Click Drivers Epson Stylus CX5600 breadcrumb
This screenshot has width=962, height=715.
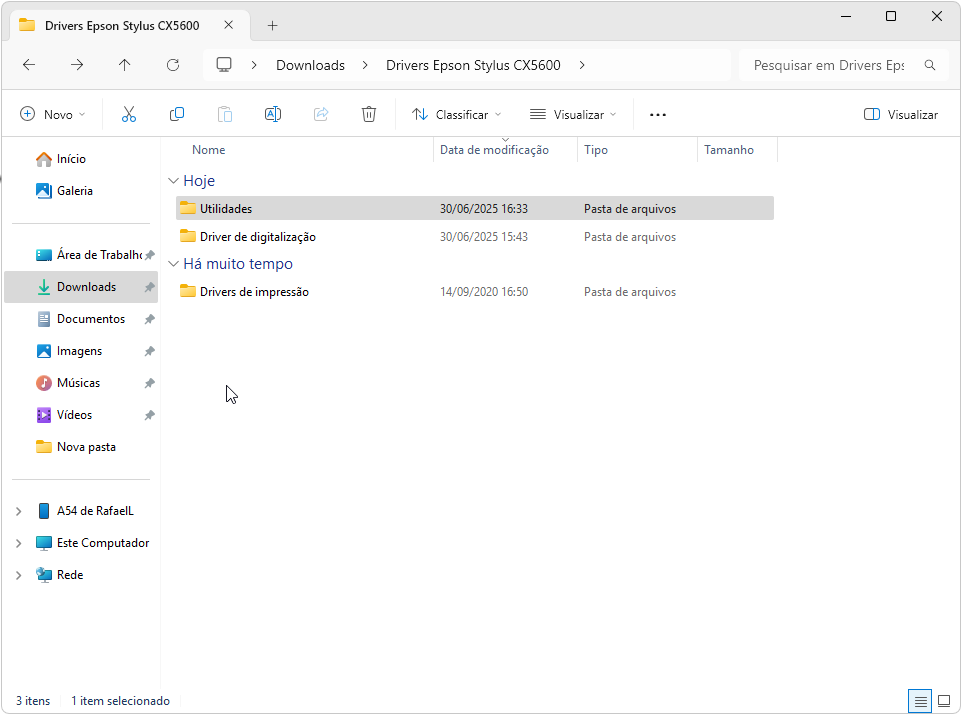click(473, 65)
